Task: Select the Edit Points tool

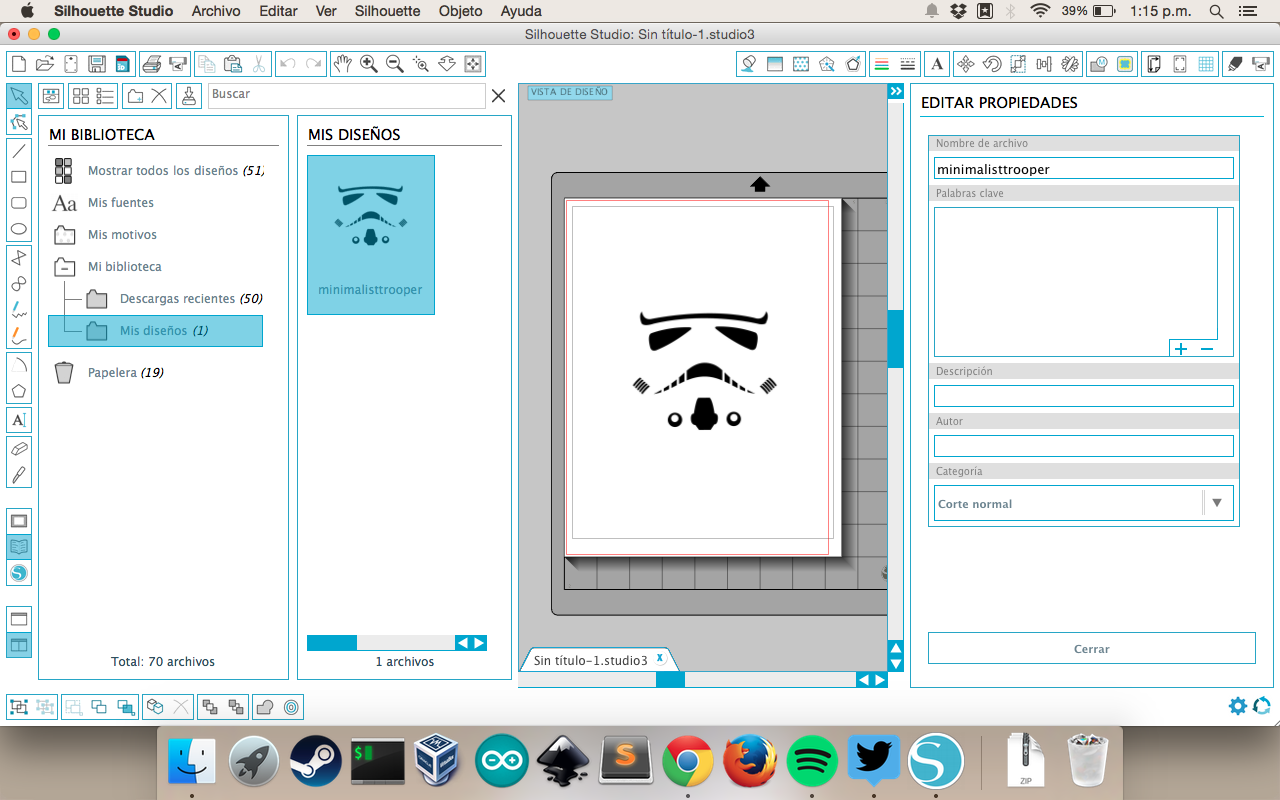Action: coord(18,122)
